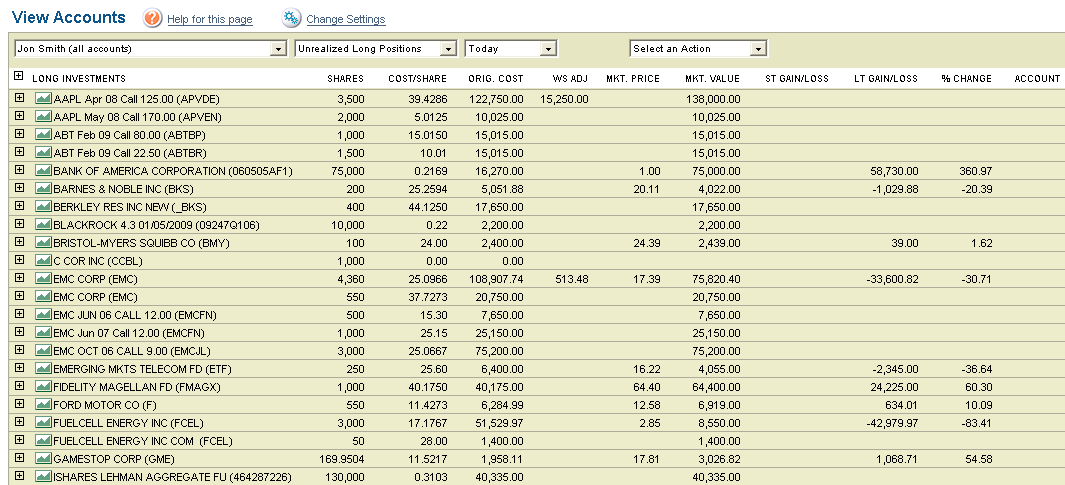Screen dimensions: 1065x485
Task: Click the ST GAIN/LOSS column header
Action: point(797,79)
